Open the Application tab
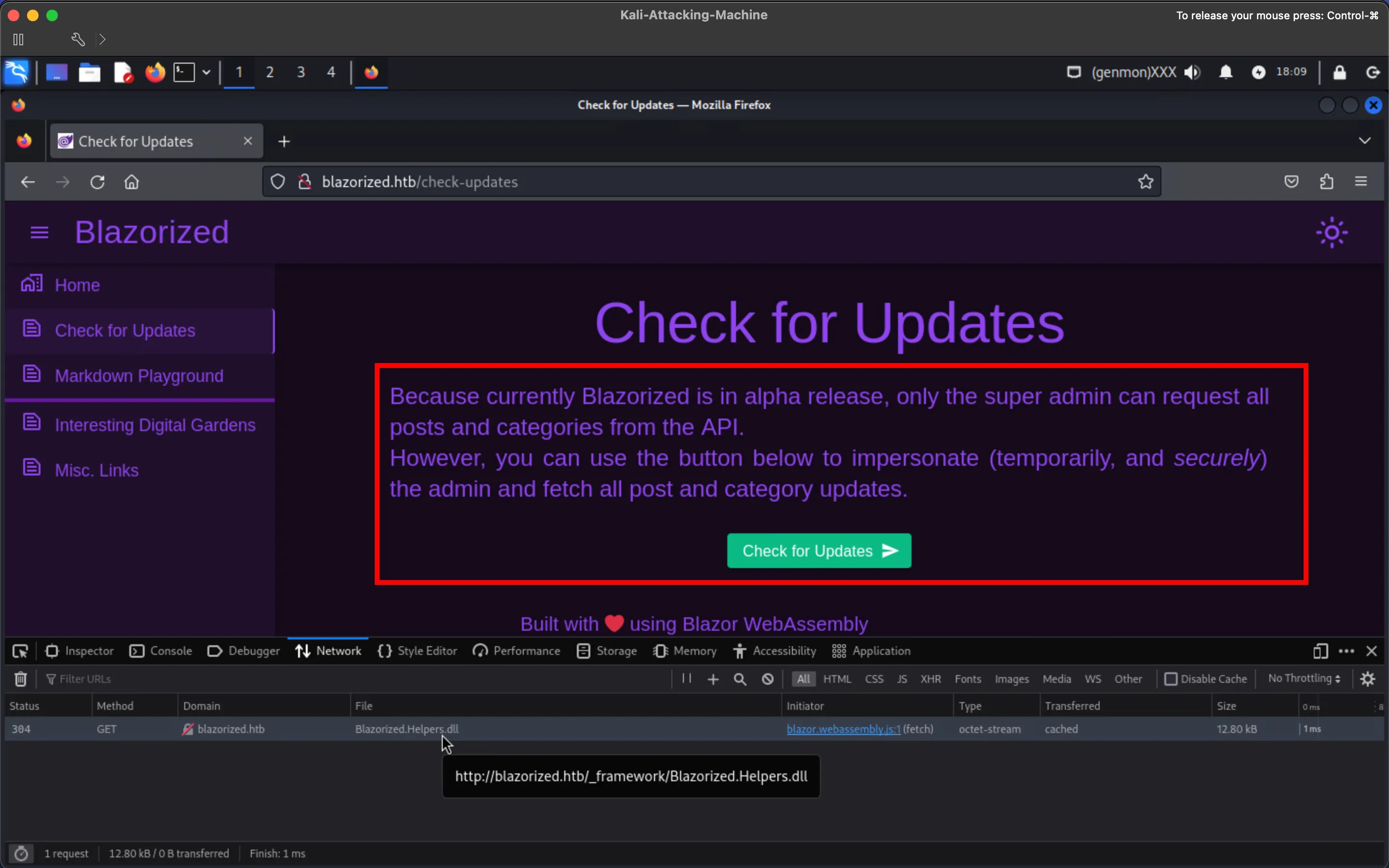Image resolution: width=1389 pixels, height=868 pixels. (x=871, y=651)
